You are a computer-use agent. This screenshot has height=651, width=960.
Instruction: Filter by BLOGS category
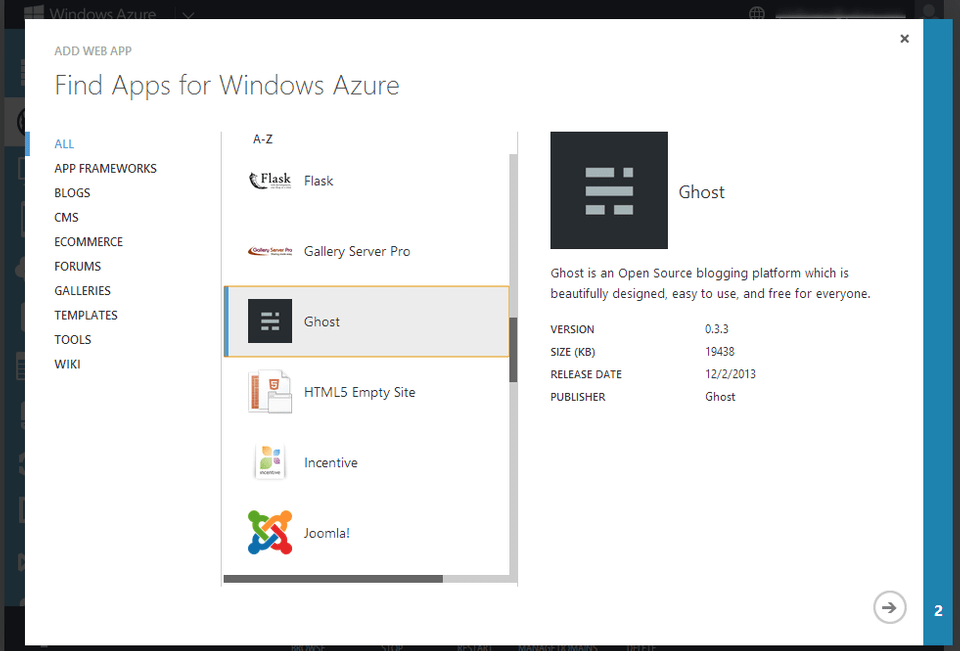72,193
